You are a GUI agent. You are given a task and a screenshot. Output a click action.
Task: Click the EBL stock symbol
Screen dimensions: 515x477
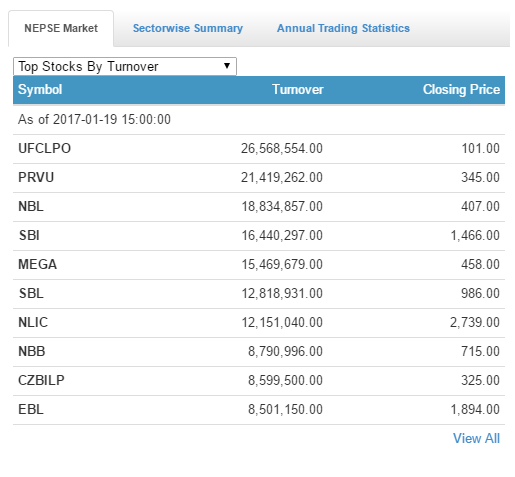[x=31, y=409]
